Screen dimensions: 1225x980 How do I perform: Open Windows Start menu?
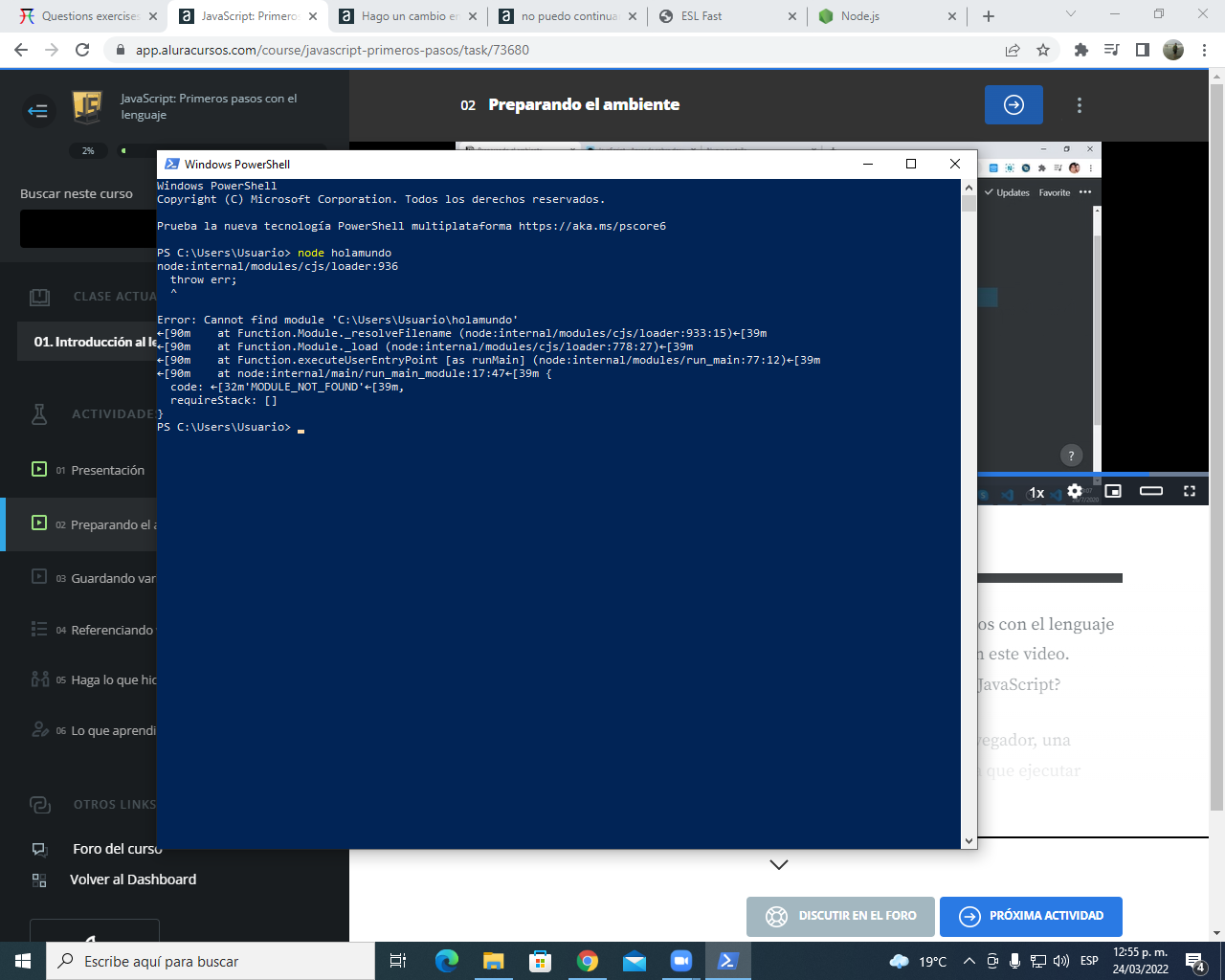tap(23, 961)
